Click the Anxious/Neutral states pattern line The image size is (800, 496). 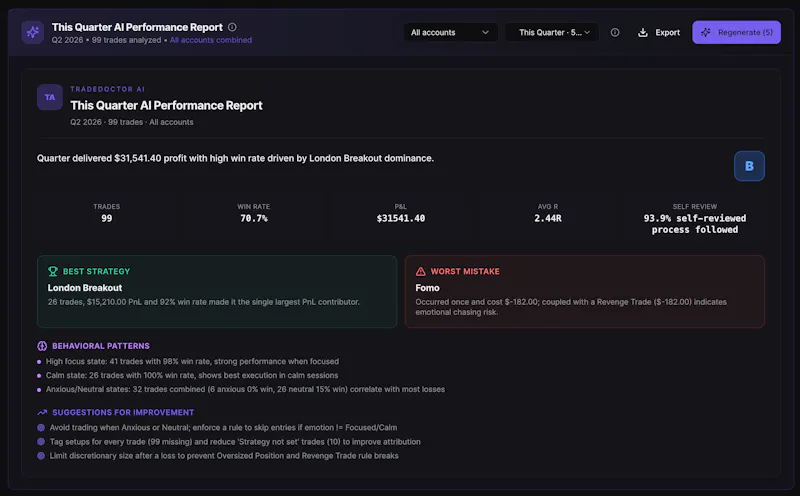245,389
